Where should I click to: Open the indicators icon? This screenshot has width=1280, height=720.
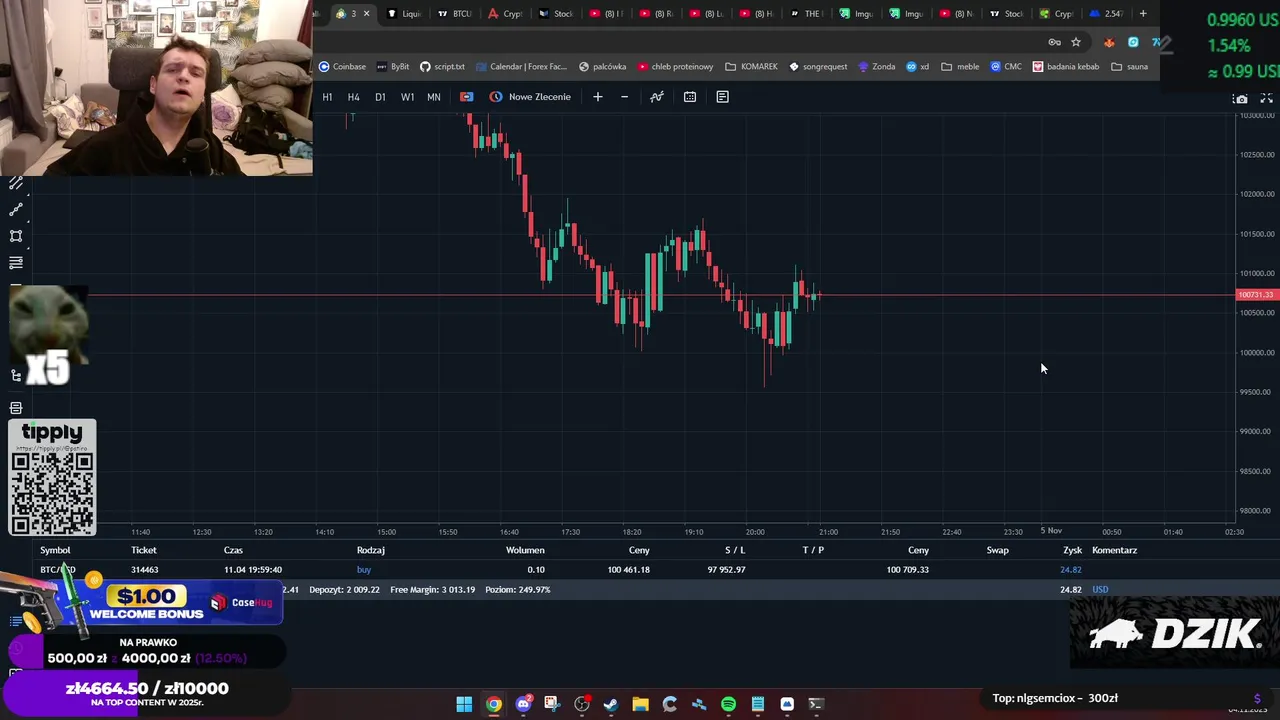[x=657, y=97]
